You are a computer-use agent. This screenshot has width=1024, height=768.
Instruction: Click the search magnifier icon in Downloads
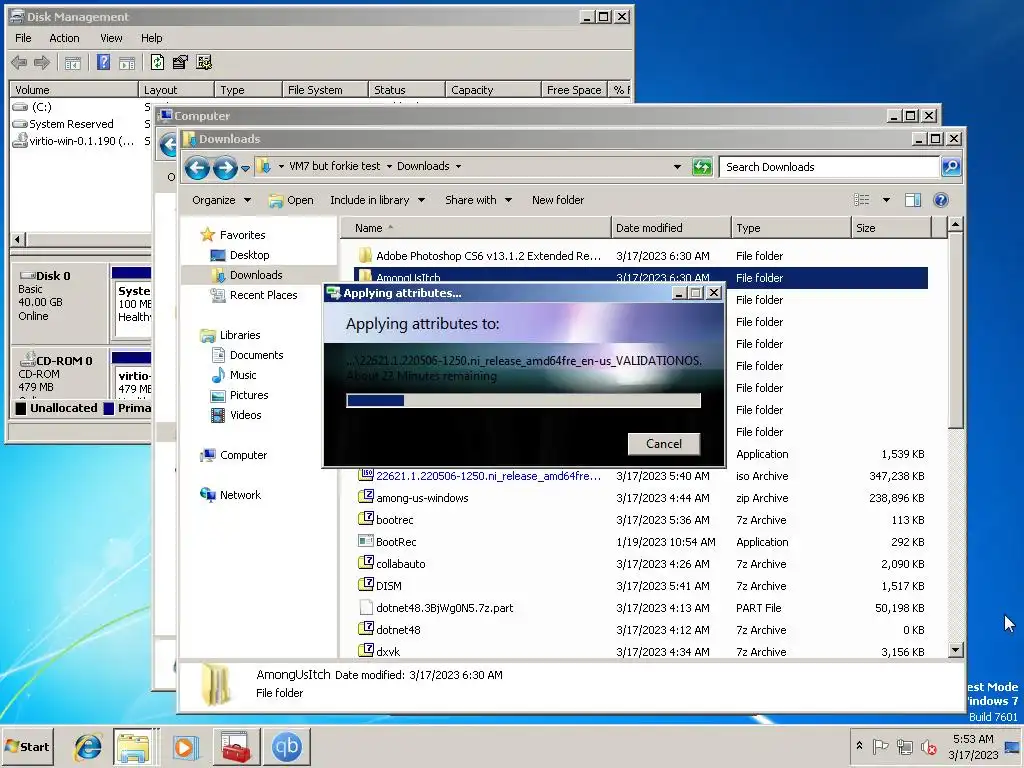[x=951, y=167]
